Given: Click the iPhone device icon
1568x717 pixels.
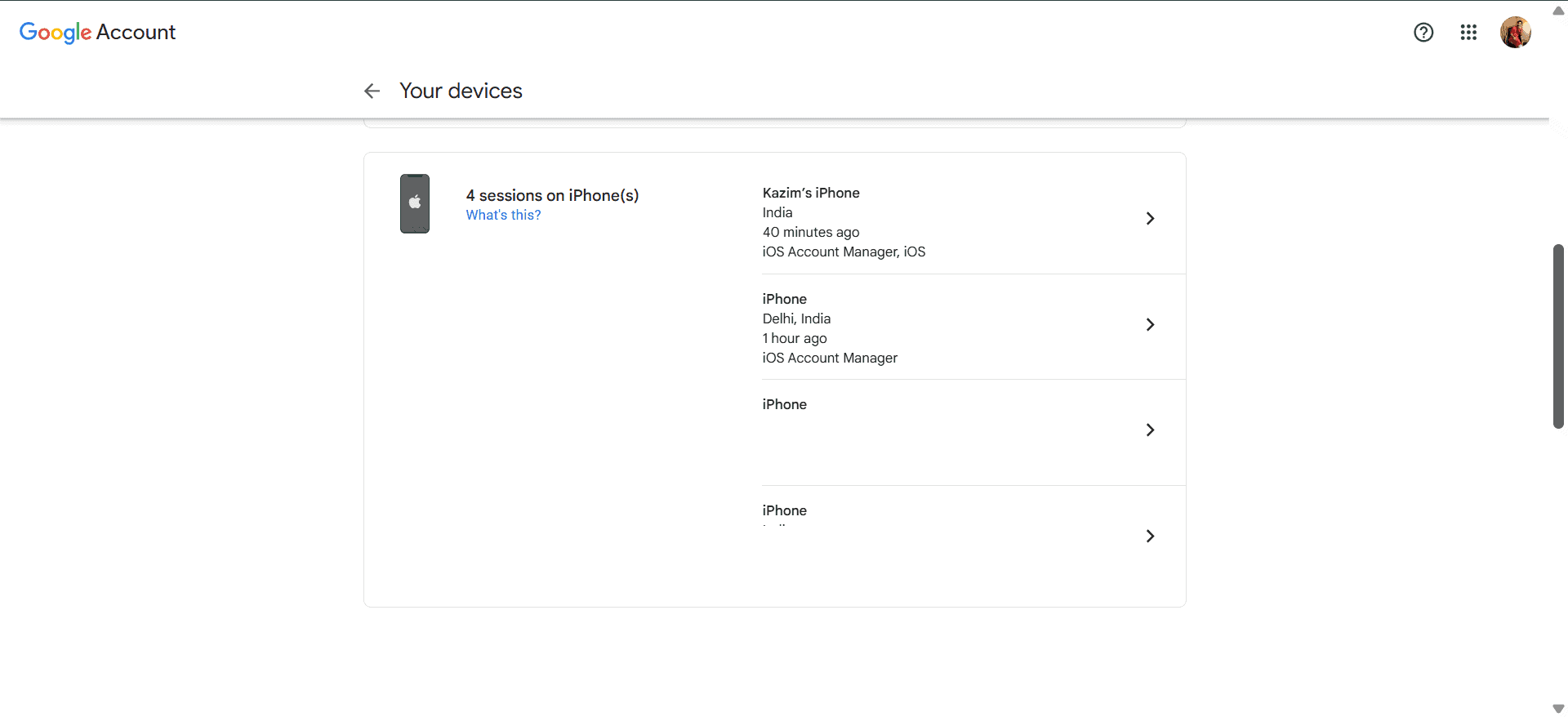Looking at the screenshot, I should coord(415,203).
